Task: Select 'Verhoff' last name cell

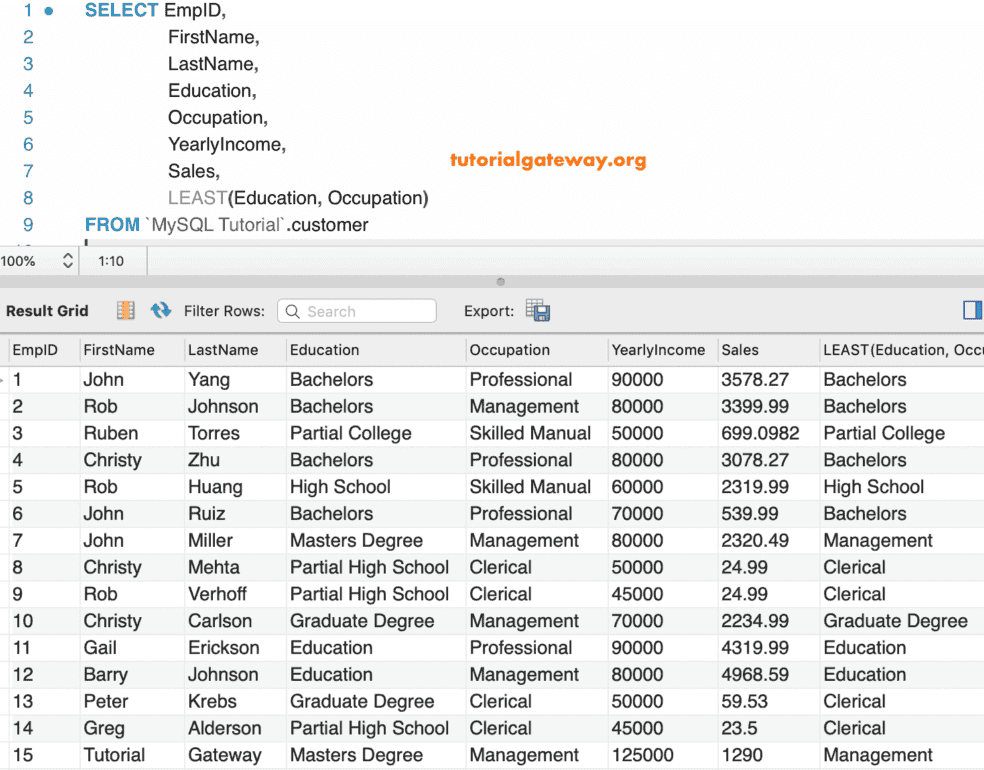Action: click(218, 594)
